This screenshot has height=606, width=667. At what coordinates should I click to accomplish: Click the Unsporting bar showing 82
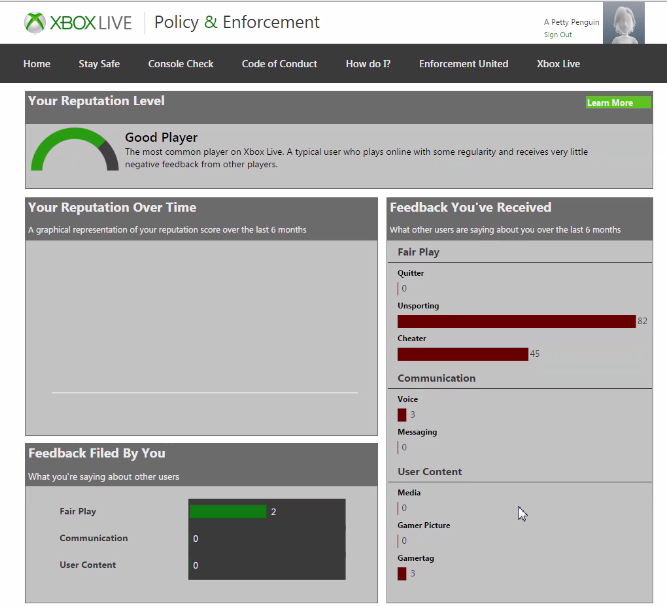(516, 321)
